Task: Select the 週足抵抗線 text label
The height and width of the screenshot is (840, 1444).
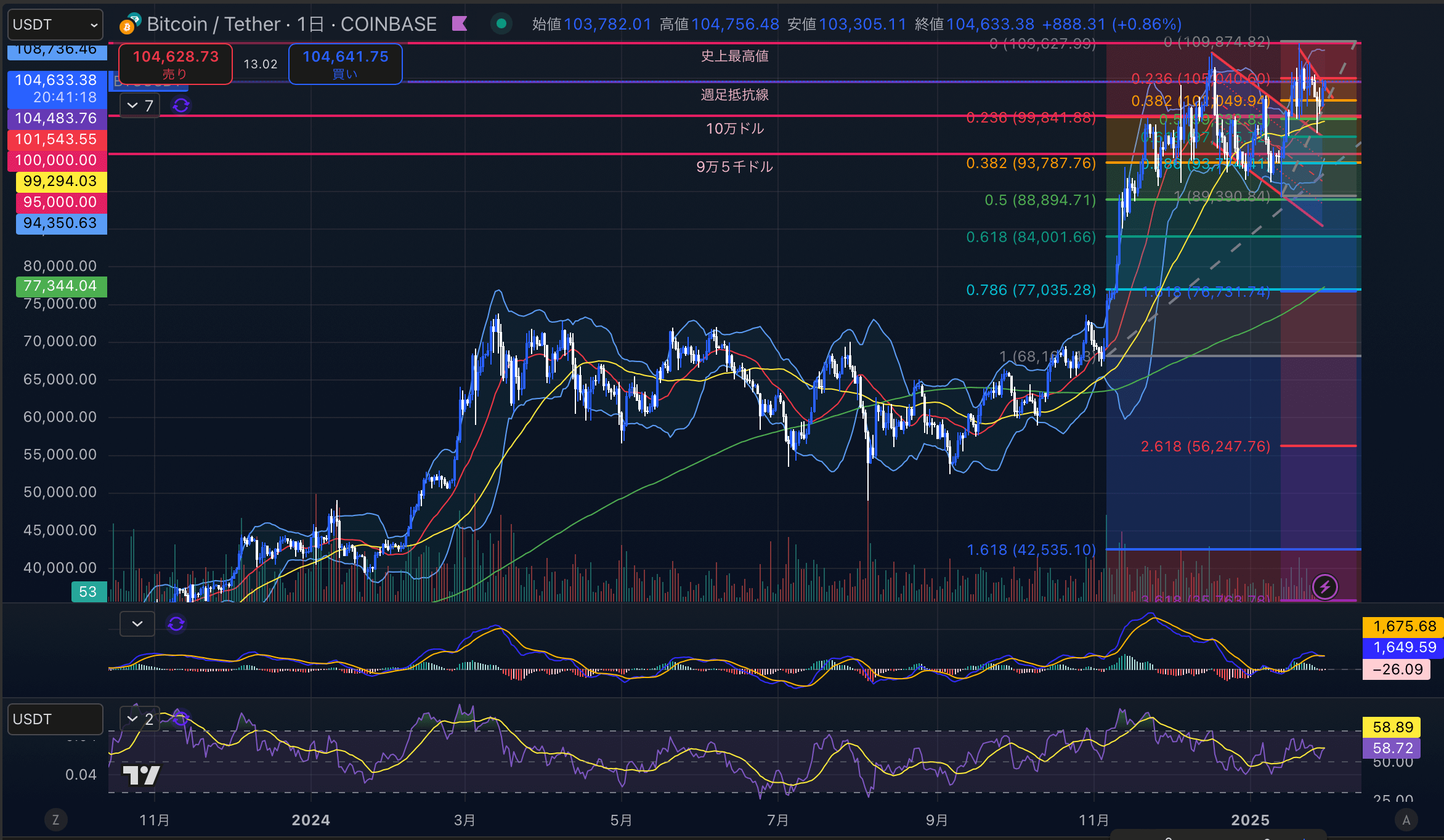Action: (x=735, y=95)
